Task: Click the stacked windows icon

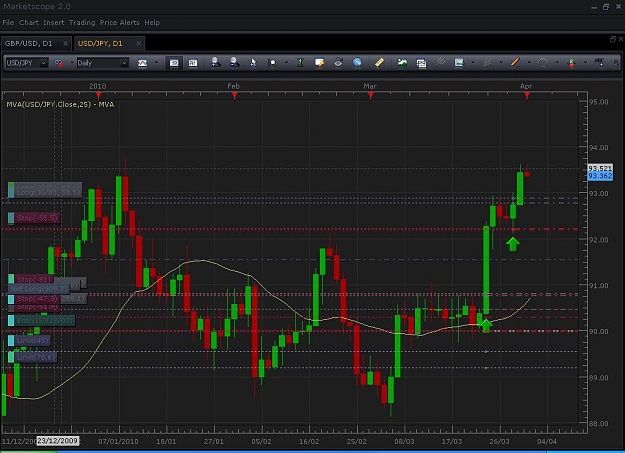Action: click(421, 63)
